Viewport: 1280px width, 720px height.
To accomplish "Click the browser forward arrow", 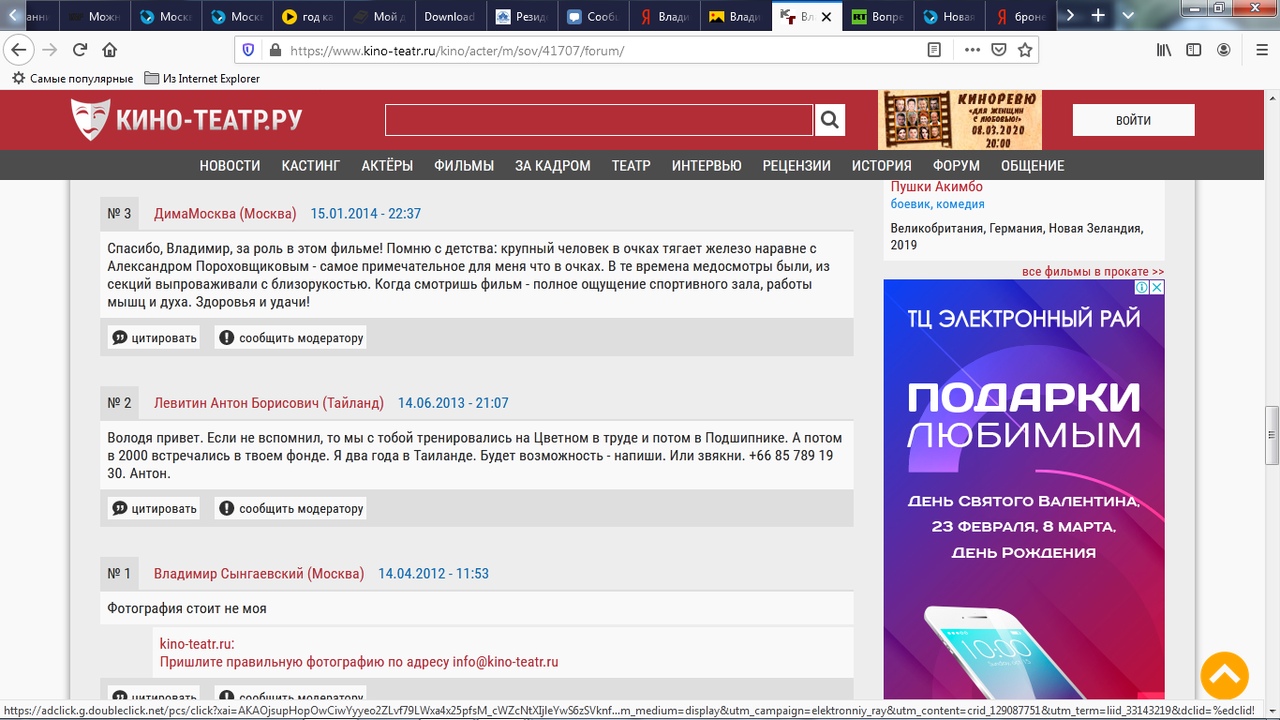I will [49, 50].
